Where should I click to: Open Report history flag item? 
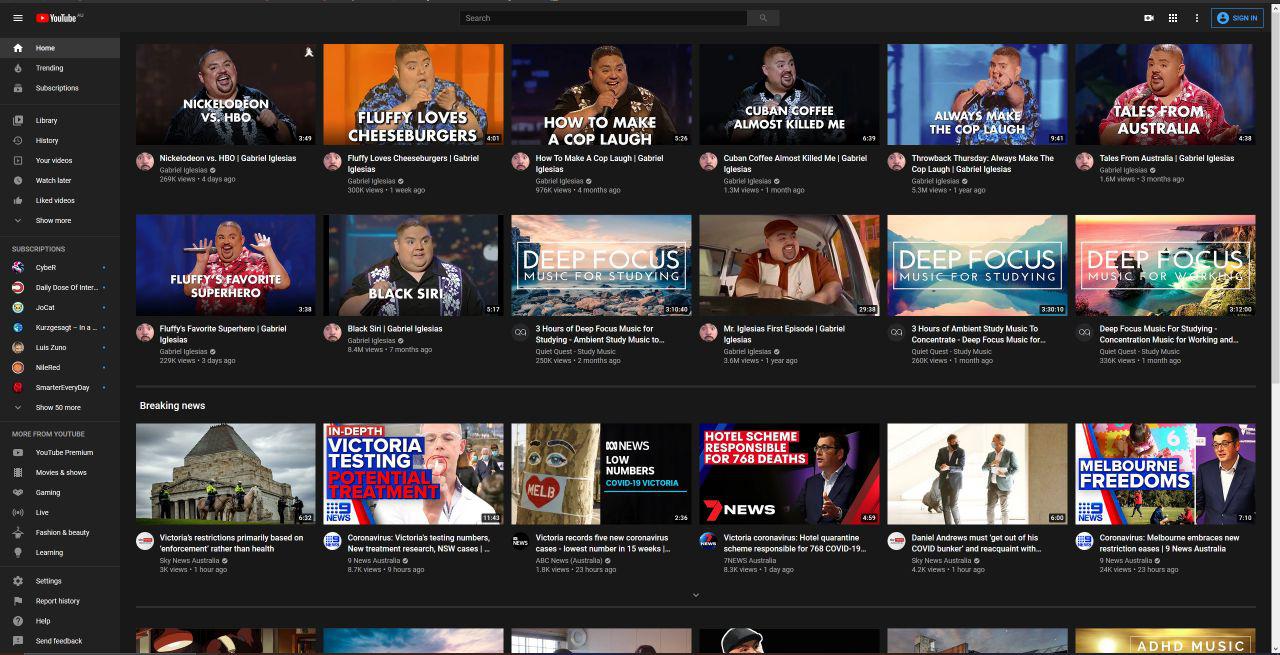(60, 601)
